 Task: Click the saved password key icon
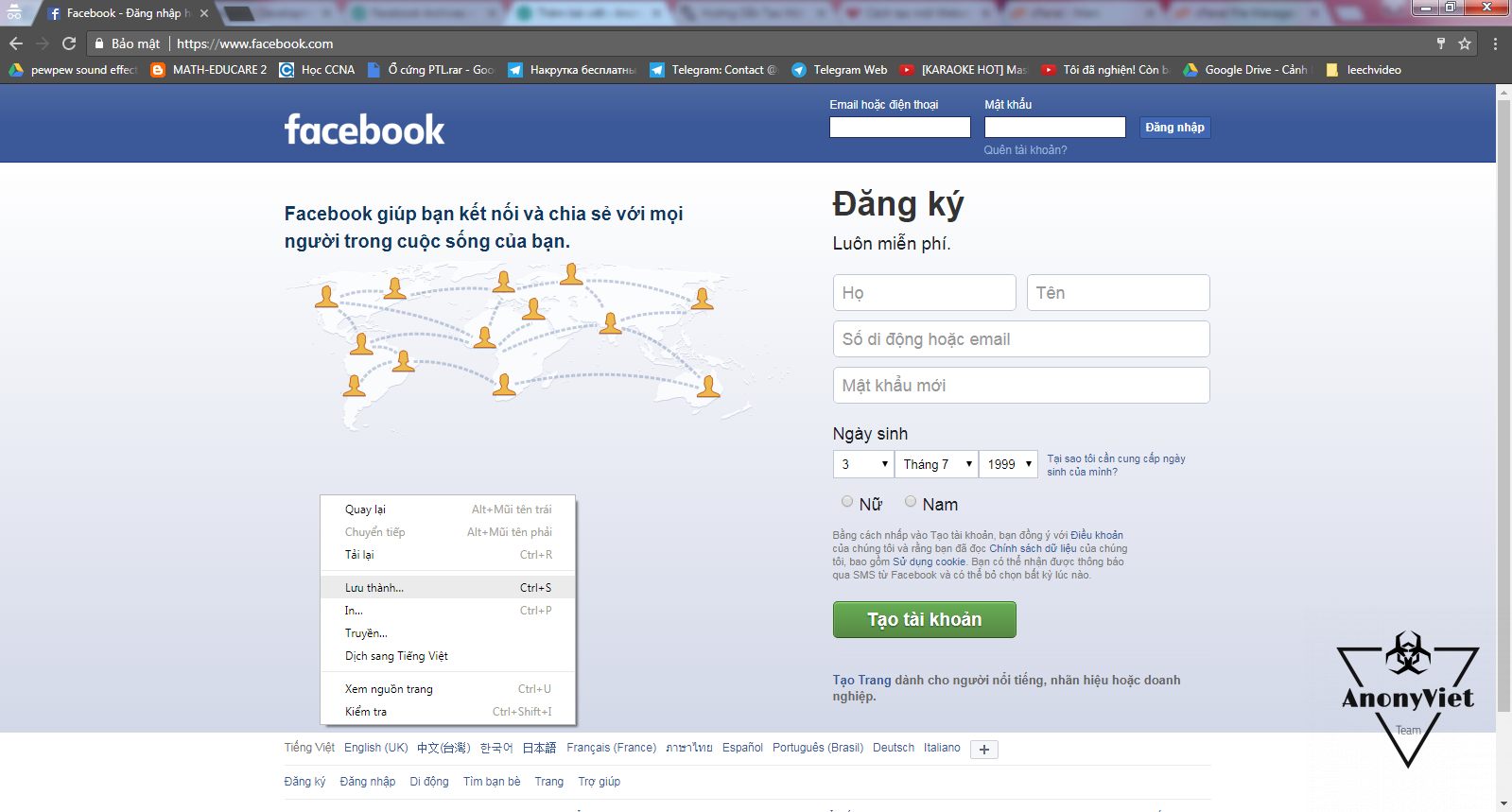click(1441, 43)
